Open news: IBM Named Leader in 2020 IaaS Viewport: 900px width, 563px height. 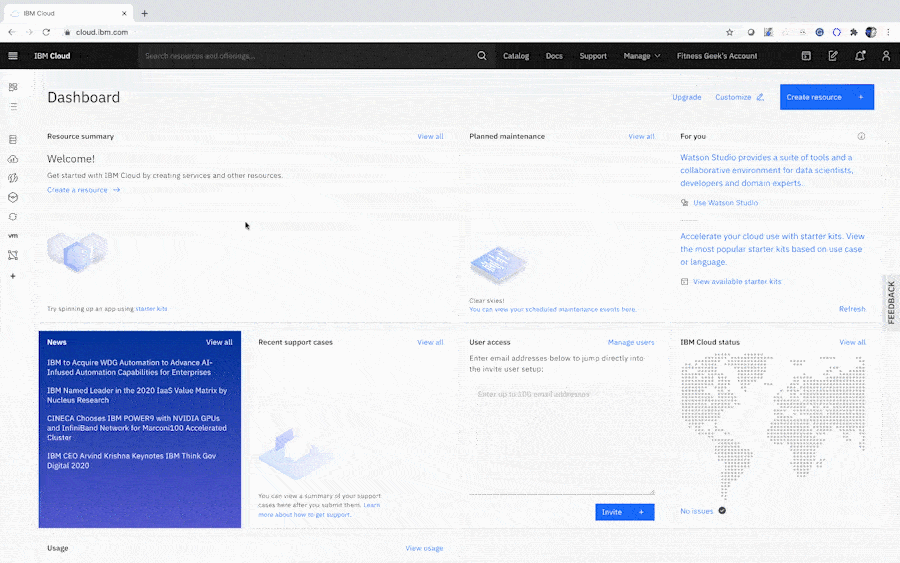137,395
